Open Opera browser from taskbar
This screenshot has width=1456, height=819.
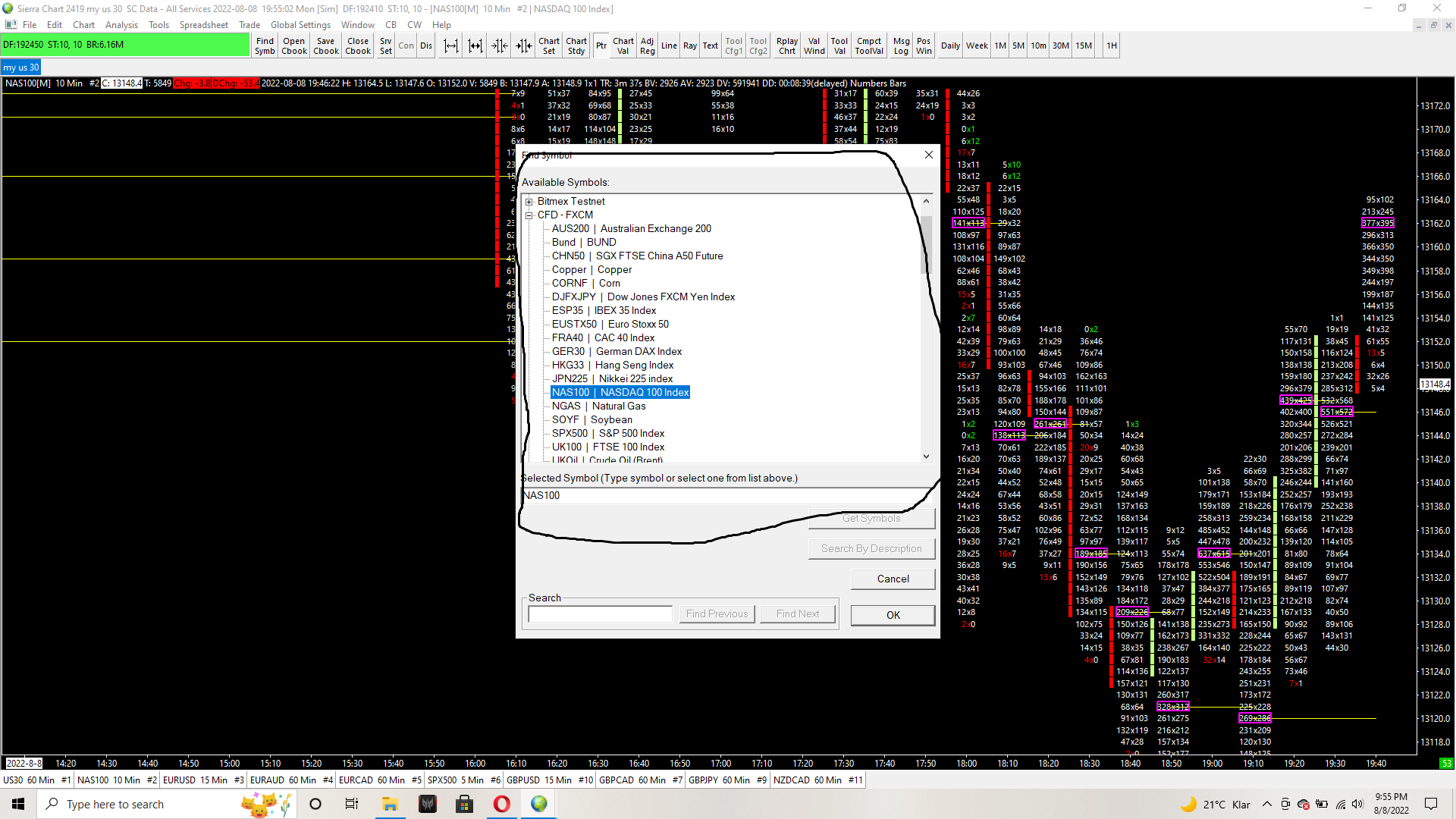(501, 804)
